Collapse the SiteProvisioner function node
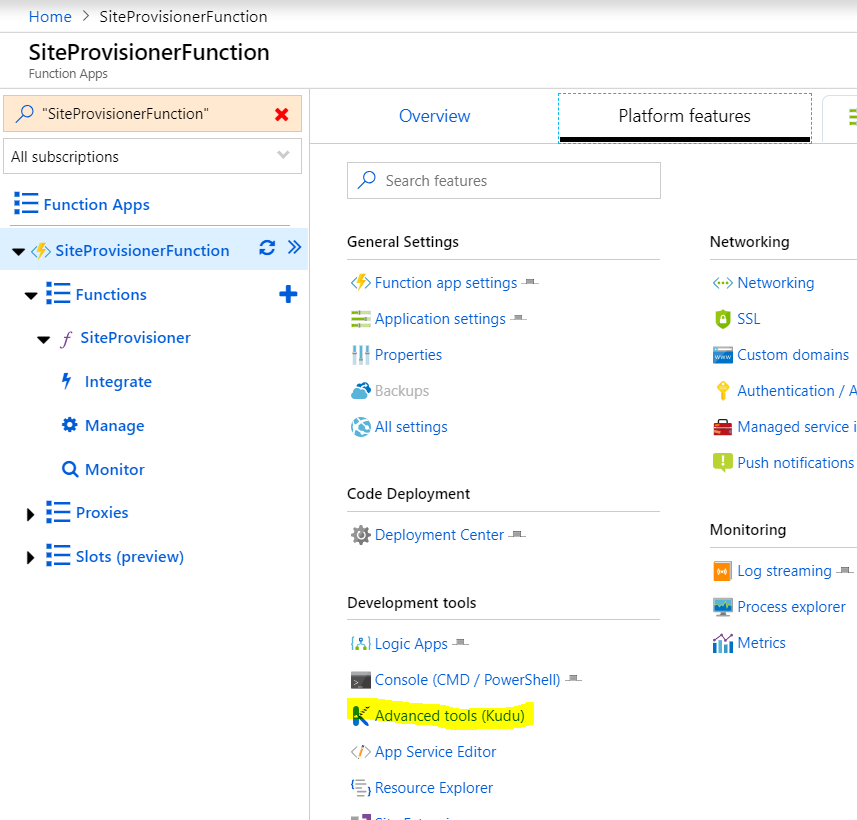Screen dimensions: 857x820 point(44,340)
